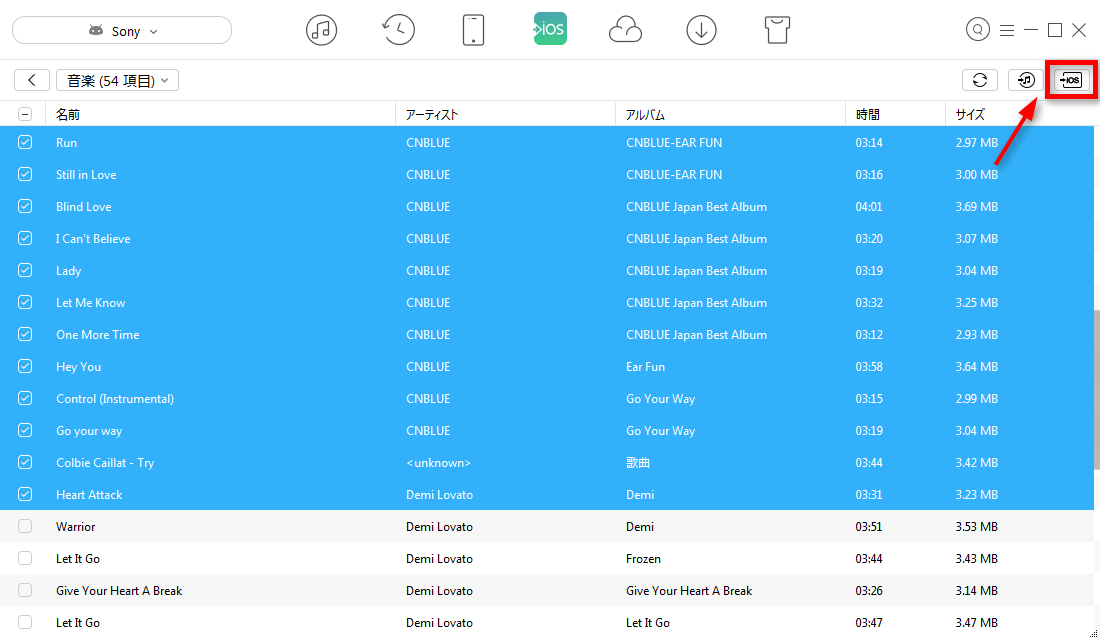Uncheck the Control (Instrumental) checkbox
The width and height of the screenshot is (1100, 640).
click(25, 398)
